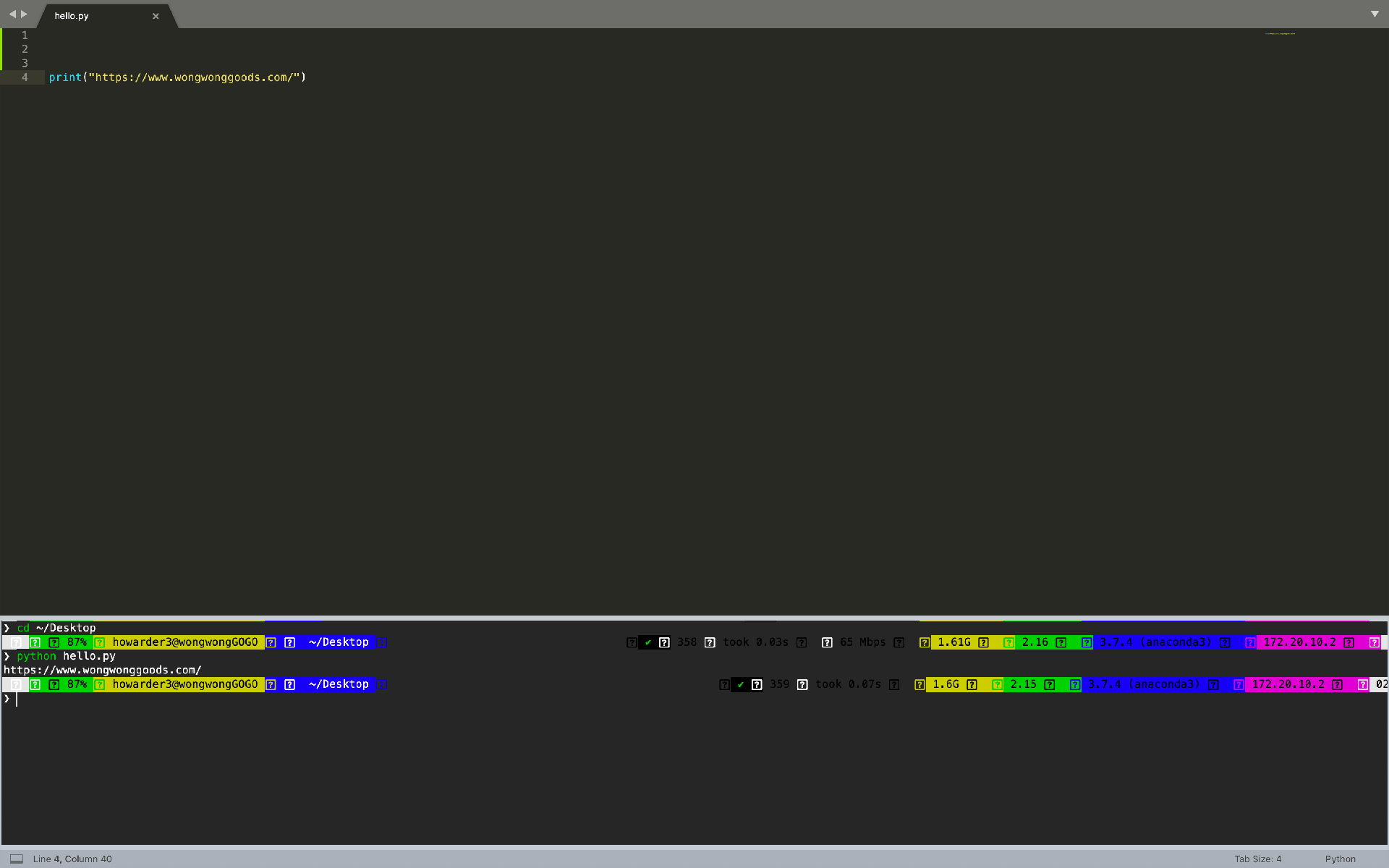
Task: Open the tab list dropdown arrow
Action: [1375, 14]
